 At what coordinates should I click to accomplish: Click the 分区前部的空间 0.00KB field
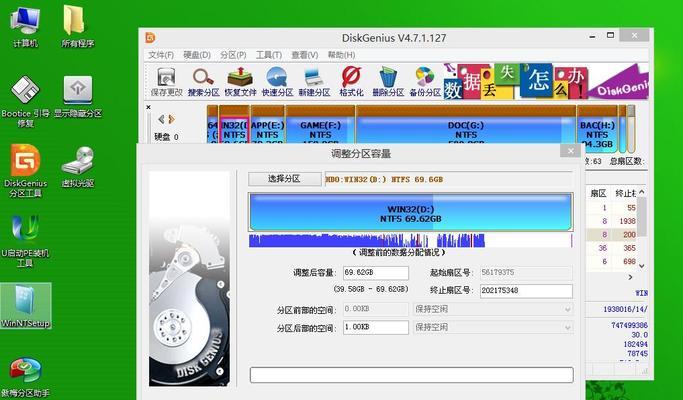(375, 309)
